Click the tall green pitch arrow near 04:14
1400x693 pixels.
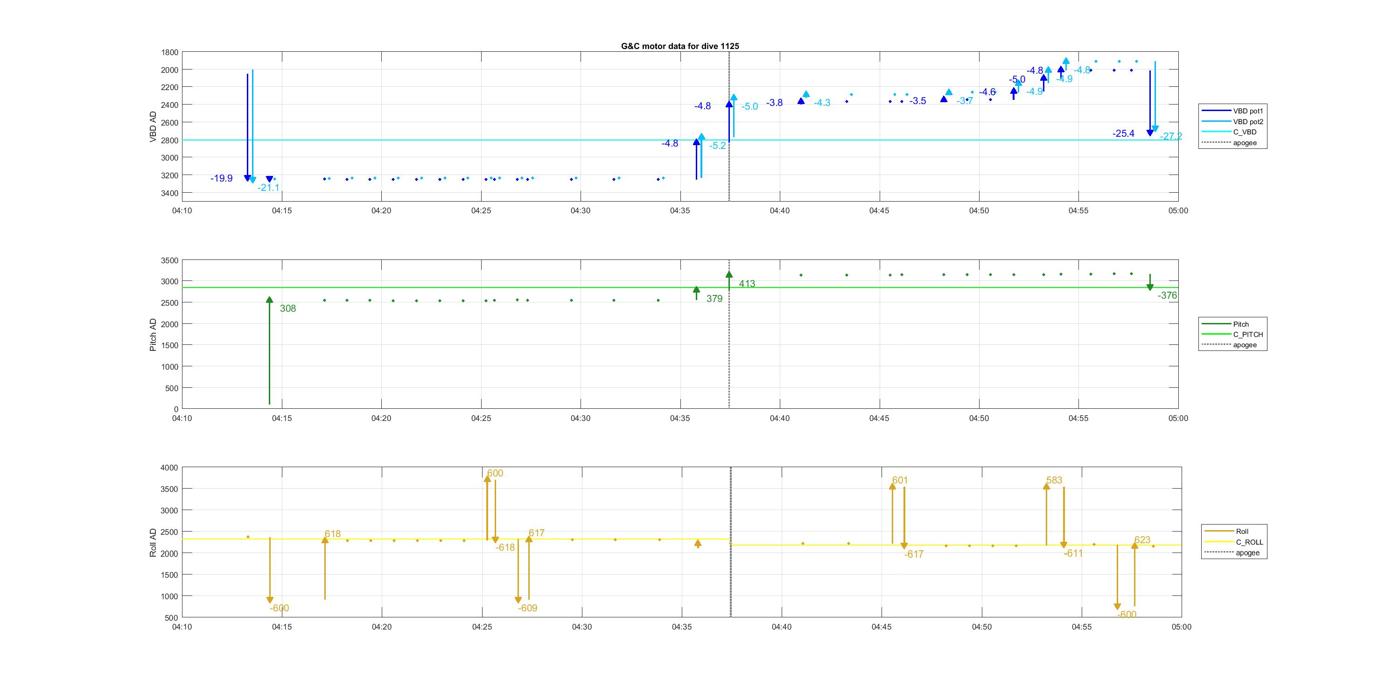coord(269,350)
